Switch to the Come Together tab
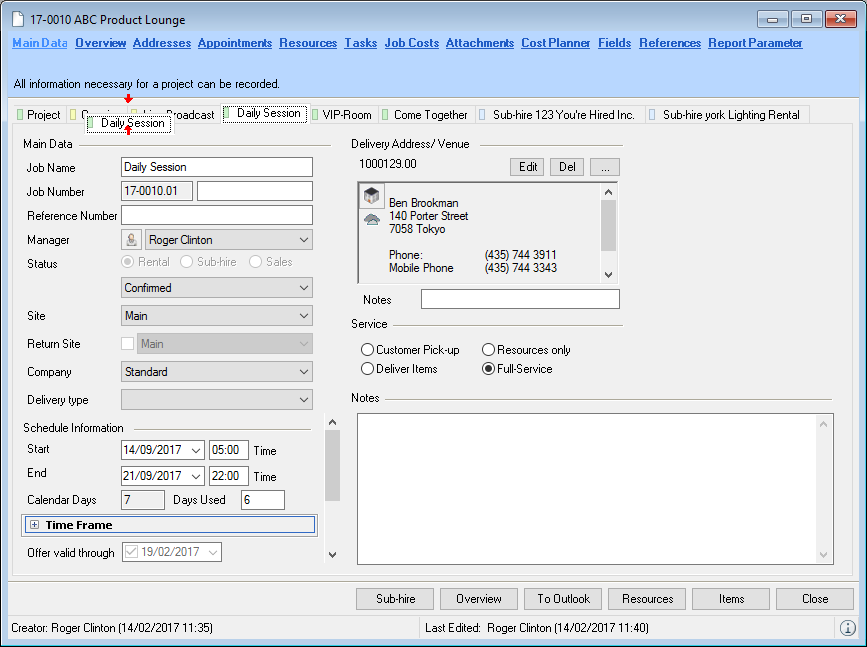This screenshot has width=867, height=647. [x=430, y=115]
